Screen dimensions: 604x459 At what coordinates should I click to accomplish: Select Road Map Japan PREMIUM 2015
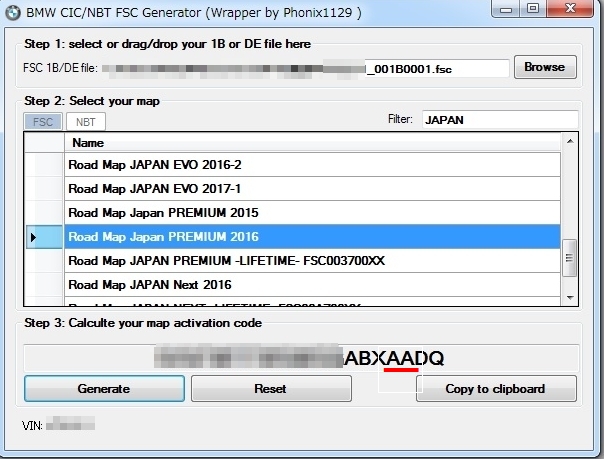312,213
